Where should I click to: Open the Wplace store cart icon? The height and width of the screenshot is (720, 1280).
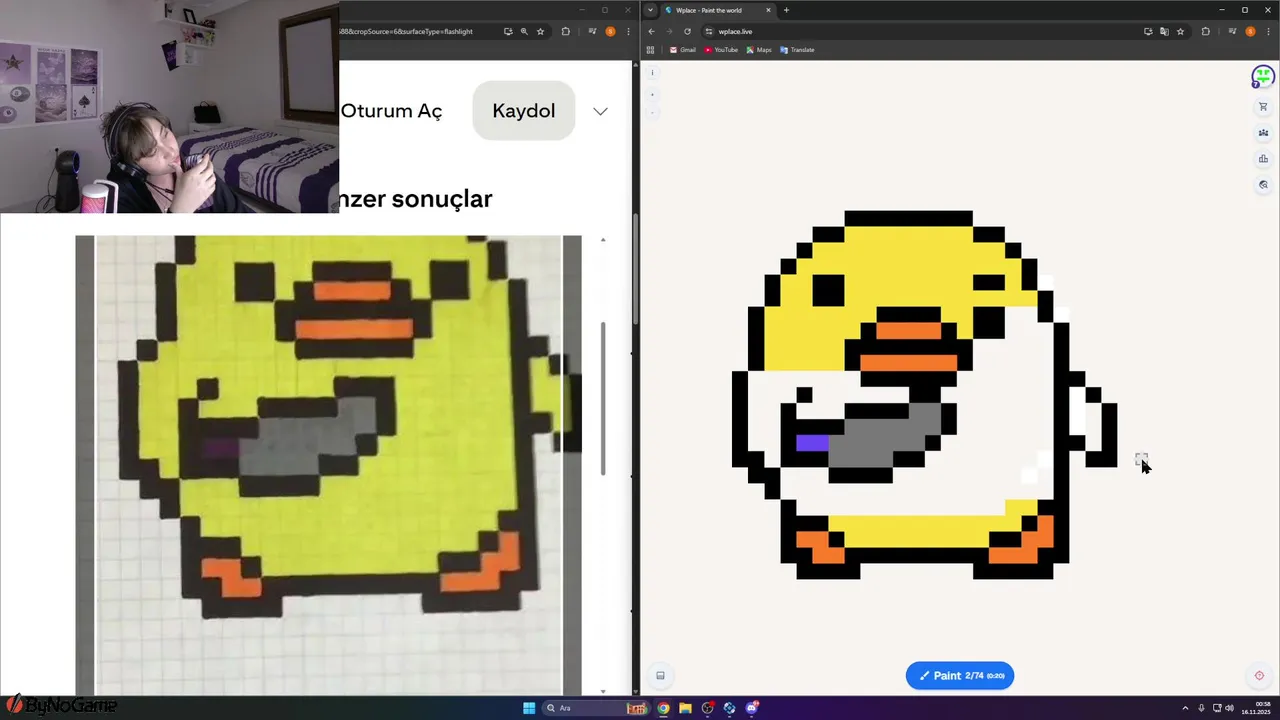[1263, 107]
